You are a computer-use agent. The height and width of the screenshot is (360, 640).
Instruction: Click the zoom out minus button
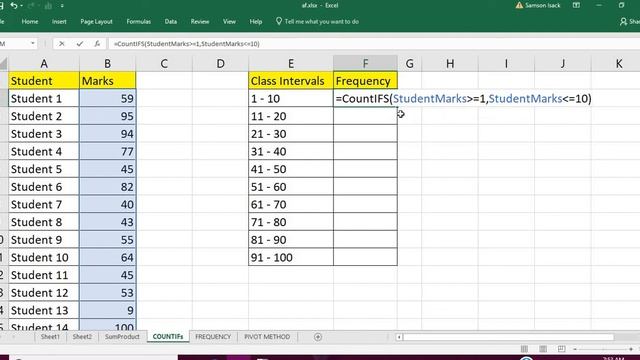click(575, 349)
